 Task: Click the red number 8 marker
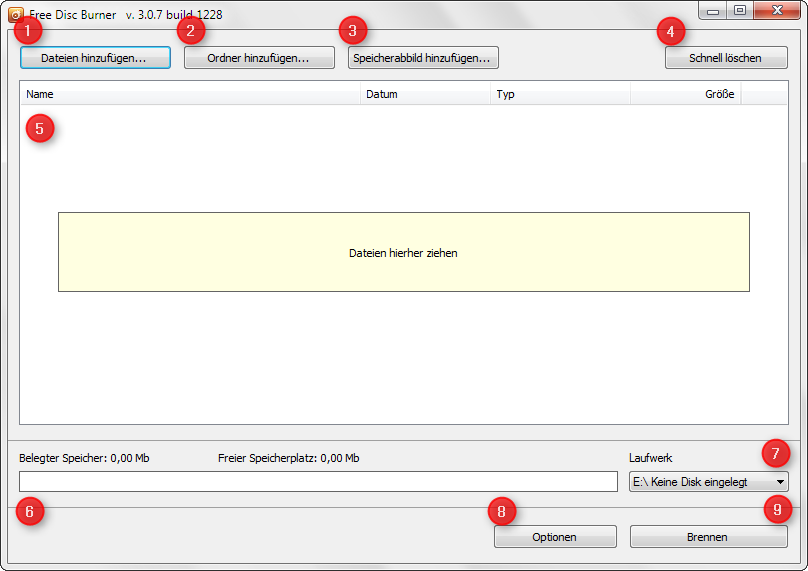[x=502, y=511]
